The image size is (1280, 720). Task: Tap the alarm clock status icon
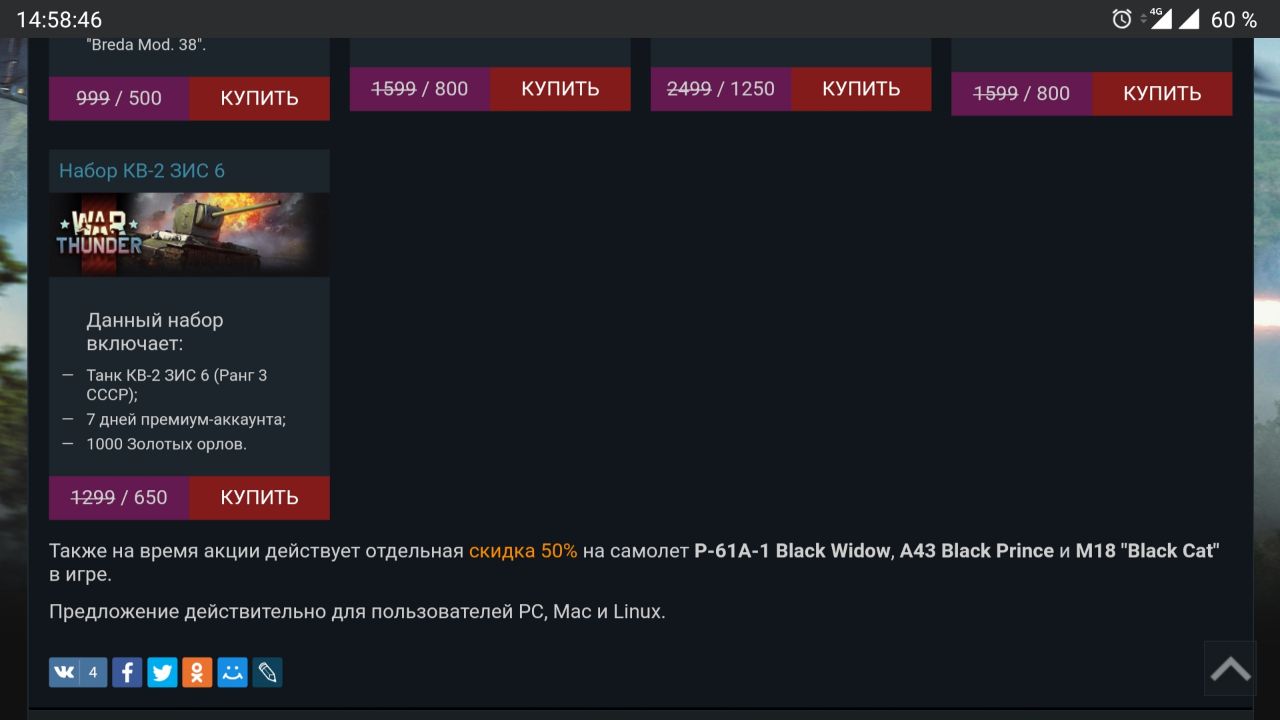1122,19
